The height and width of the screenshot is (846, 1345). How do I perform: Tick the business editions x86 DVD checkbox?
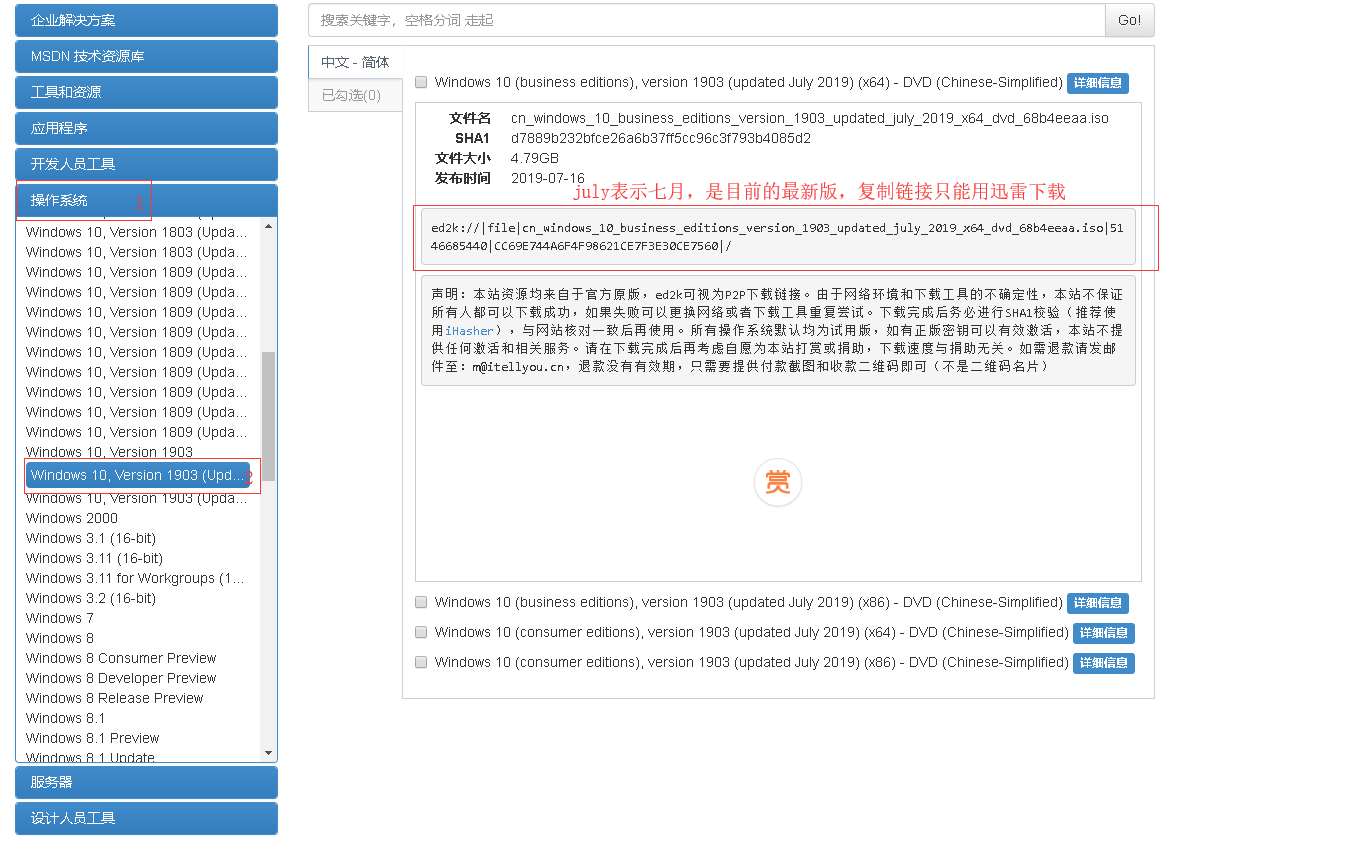click(x=421, y=602)
